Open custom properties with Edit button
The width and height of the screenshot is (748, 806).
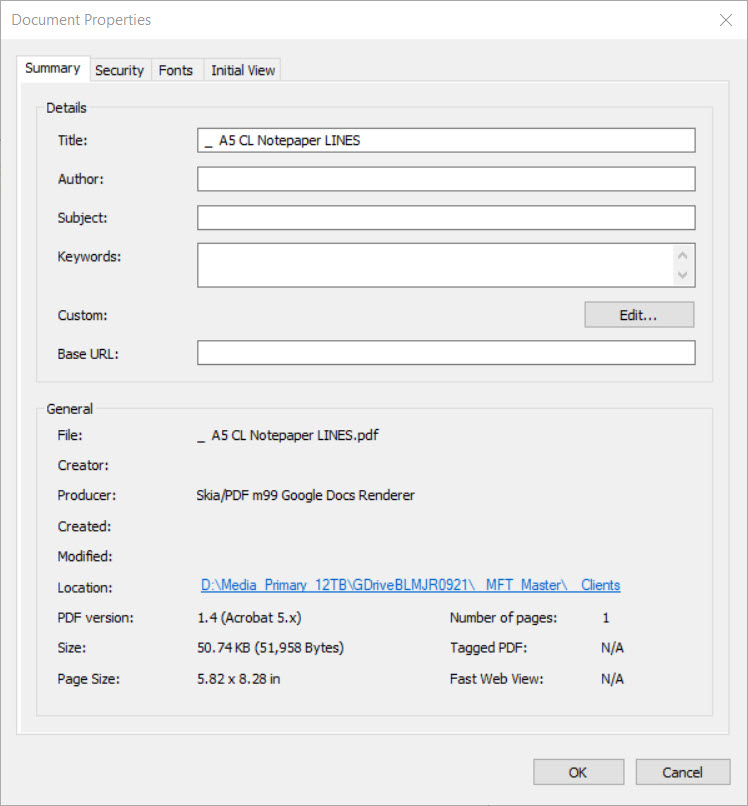tap(639, 315)
